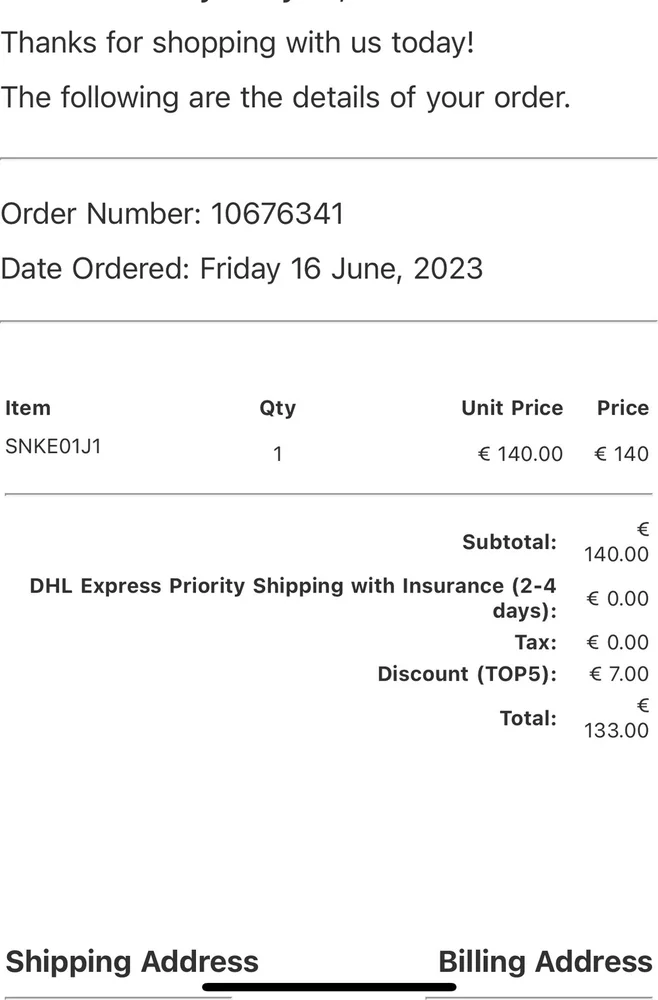Tap the item quantity value 1
Image resolution: width=658 pixels, height=1000 pixels.
click(x=277, y=454)
